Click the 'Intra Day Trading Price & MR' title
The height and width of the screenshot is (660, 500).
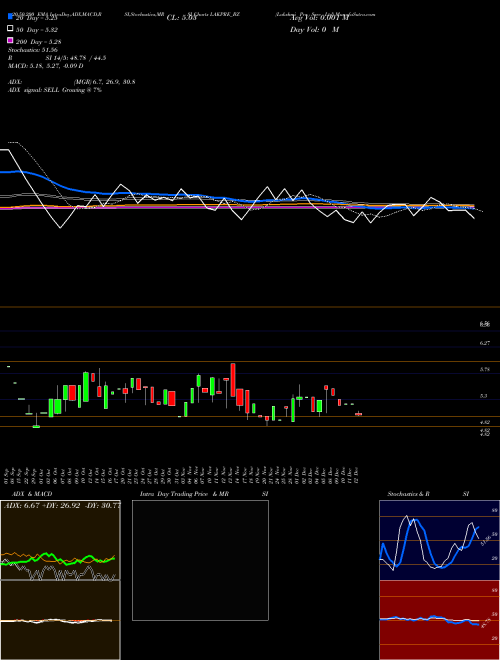tap(184, 494)
